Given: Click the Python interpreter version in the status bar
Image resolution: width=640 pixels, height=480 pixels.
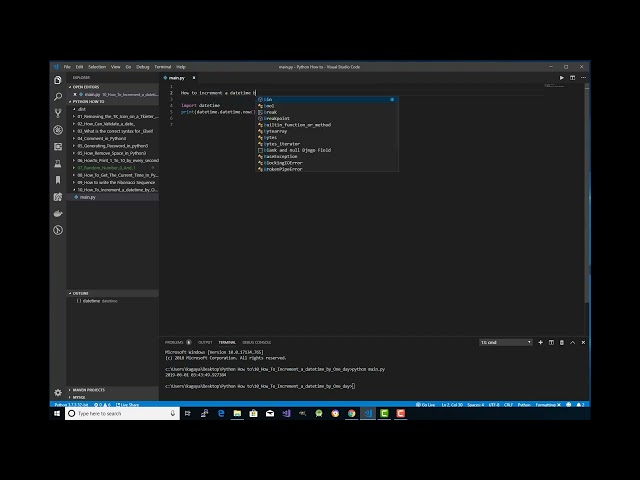Looking at the screenshot, I should 71,404.
